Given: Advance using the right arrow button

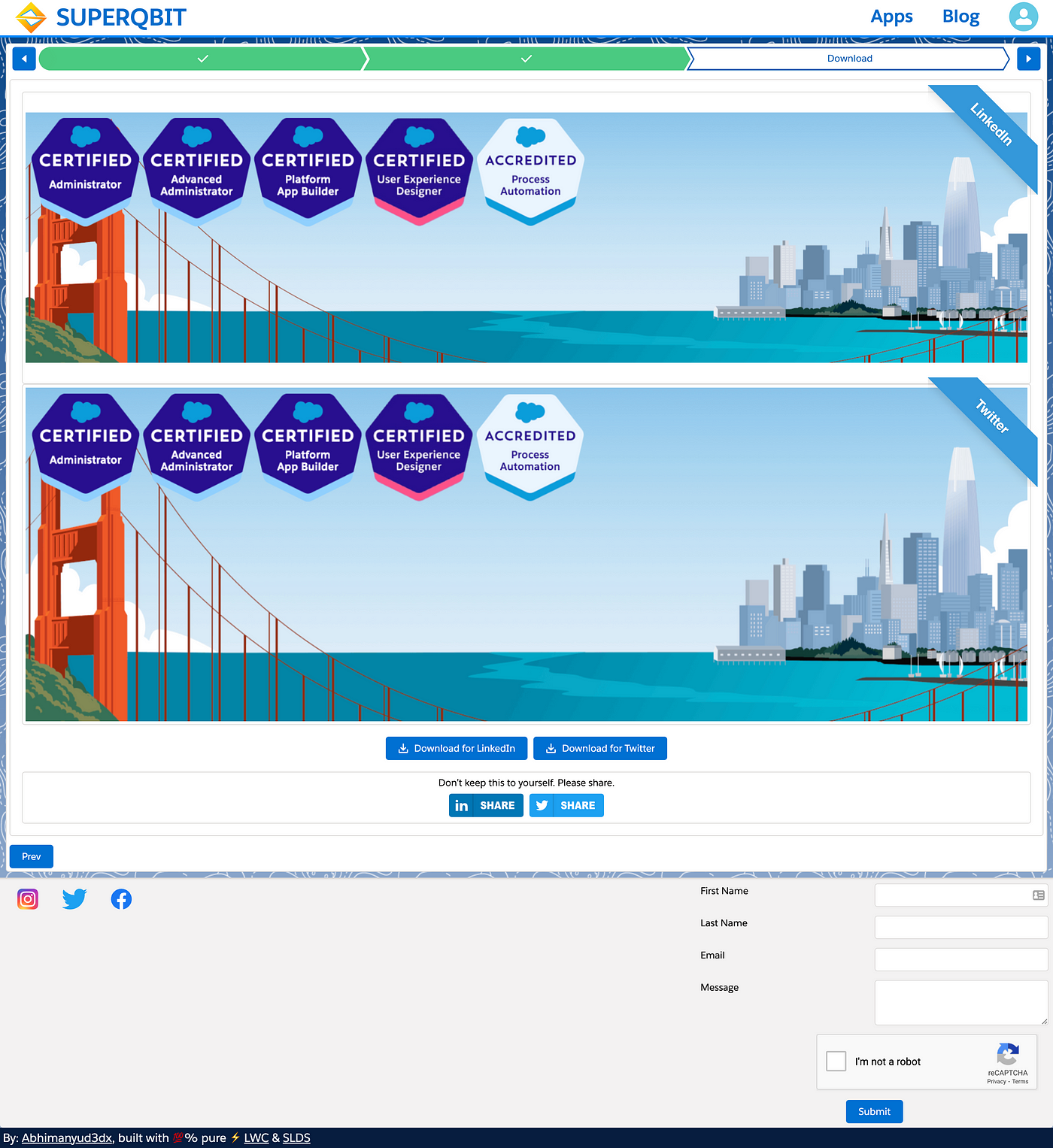Looking at the screenshot, I should point(1028,59).
